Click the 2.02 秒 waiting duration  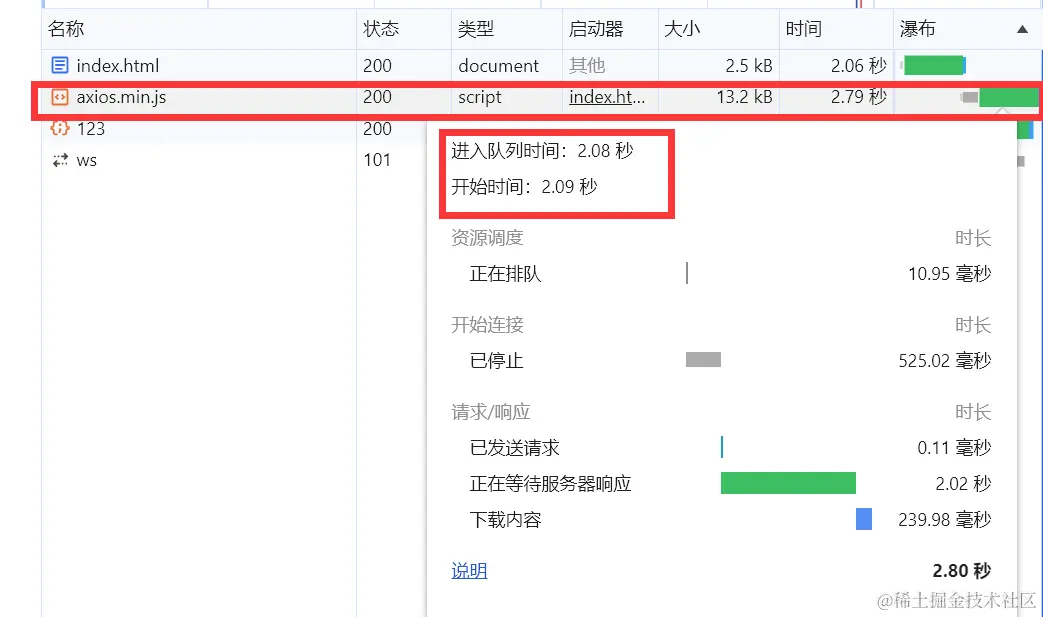(963, 483)
